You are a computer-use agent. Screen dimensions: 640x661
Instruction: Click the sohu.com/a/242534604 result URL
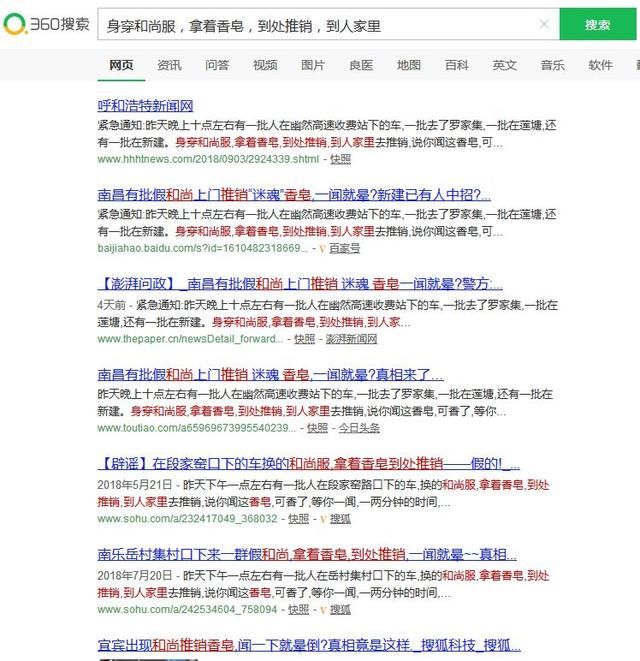[187, 610]
